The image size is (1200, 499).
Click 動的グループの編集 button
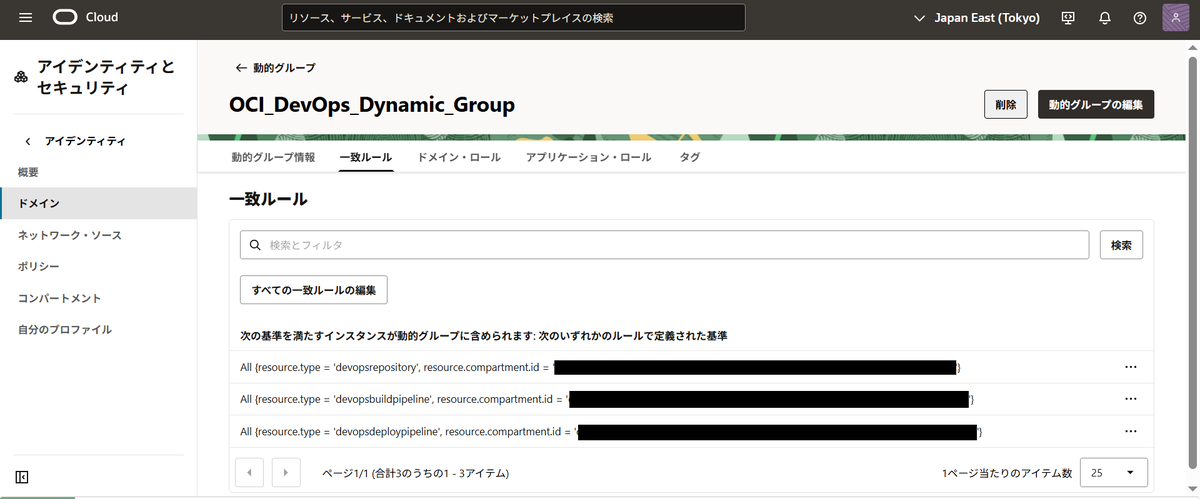(x=1096, y=104)
